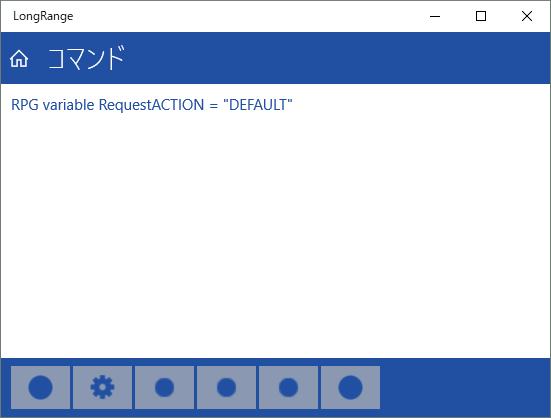Click the middle of three small-circle buttons

click(226, 387)
